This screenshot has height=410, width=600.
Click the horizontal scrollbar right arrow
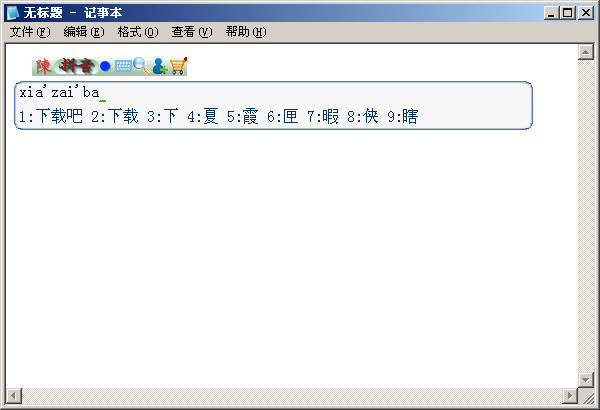570,395
